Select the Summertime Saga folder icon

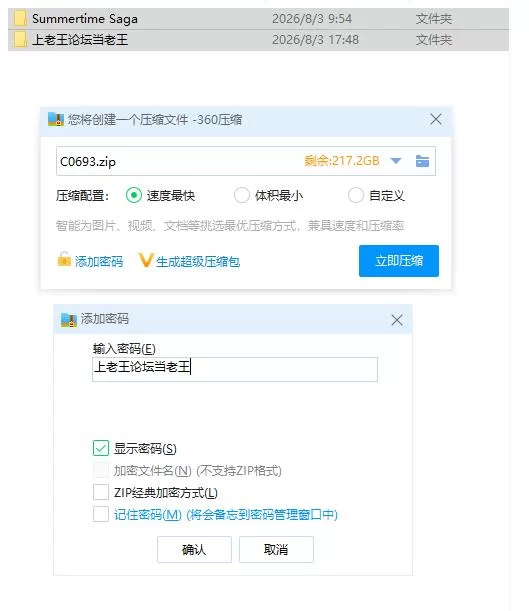20,18
